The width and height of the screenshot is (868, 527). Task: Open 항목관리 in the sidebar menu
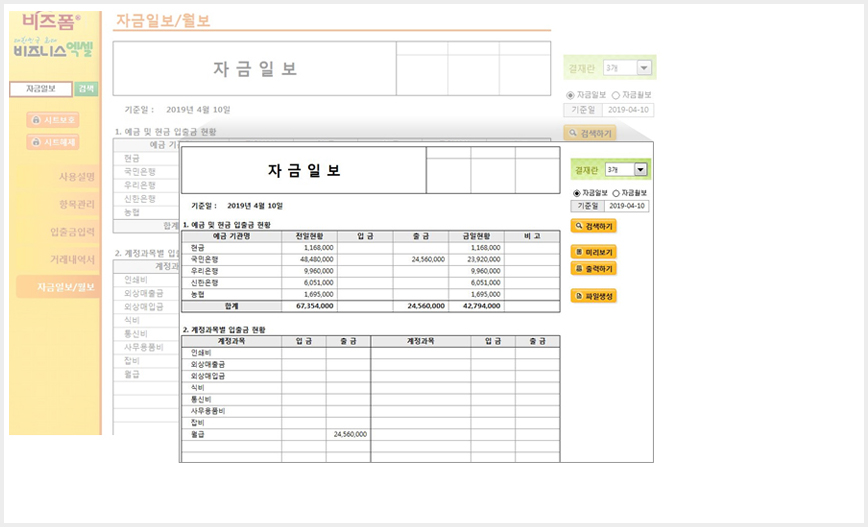coord(76,205)
